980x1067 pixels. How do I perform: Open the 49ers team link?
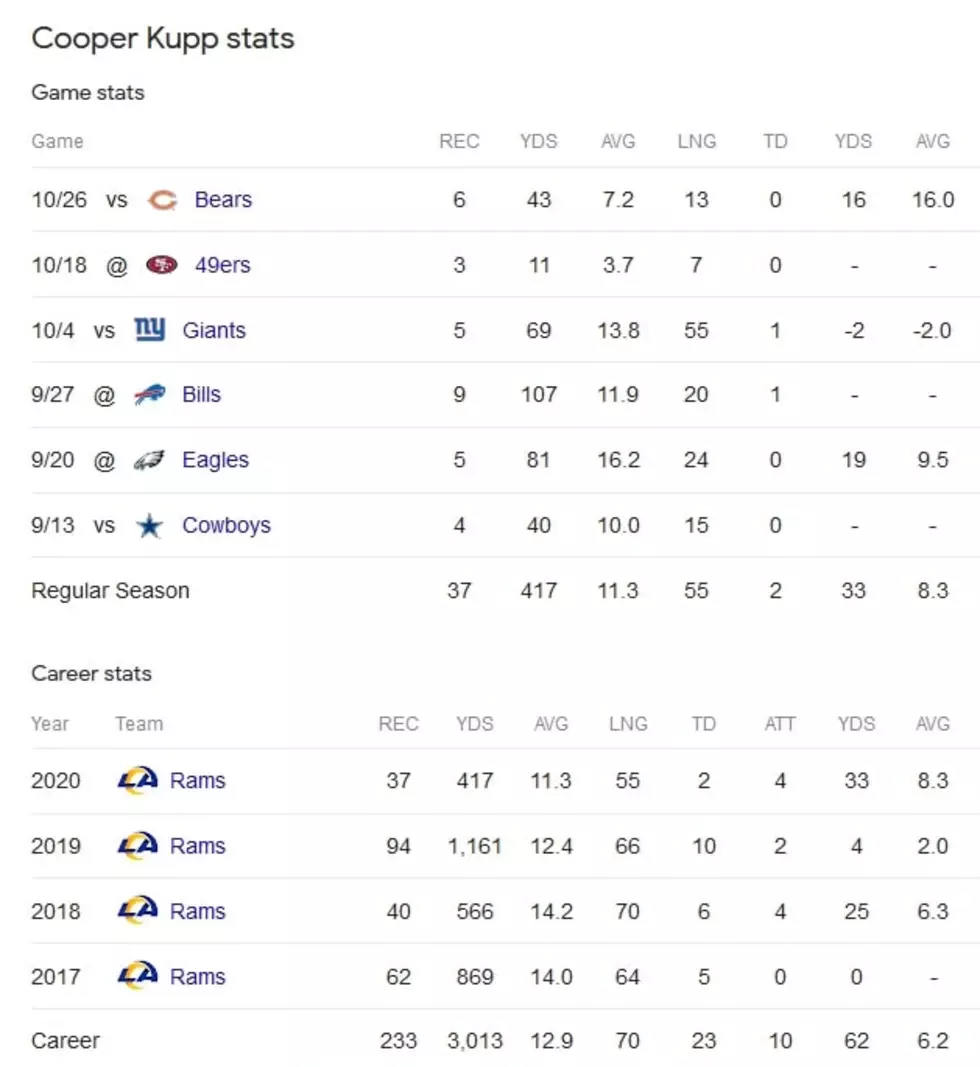[x=223, y=265]
